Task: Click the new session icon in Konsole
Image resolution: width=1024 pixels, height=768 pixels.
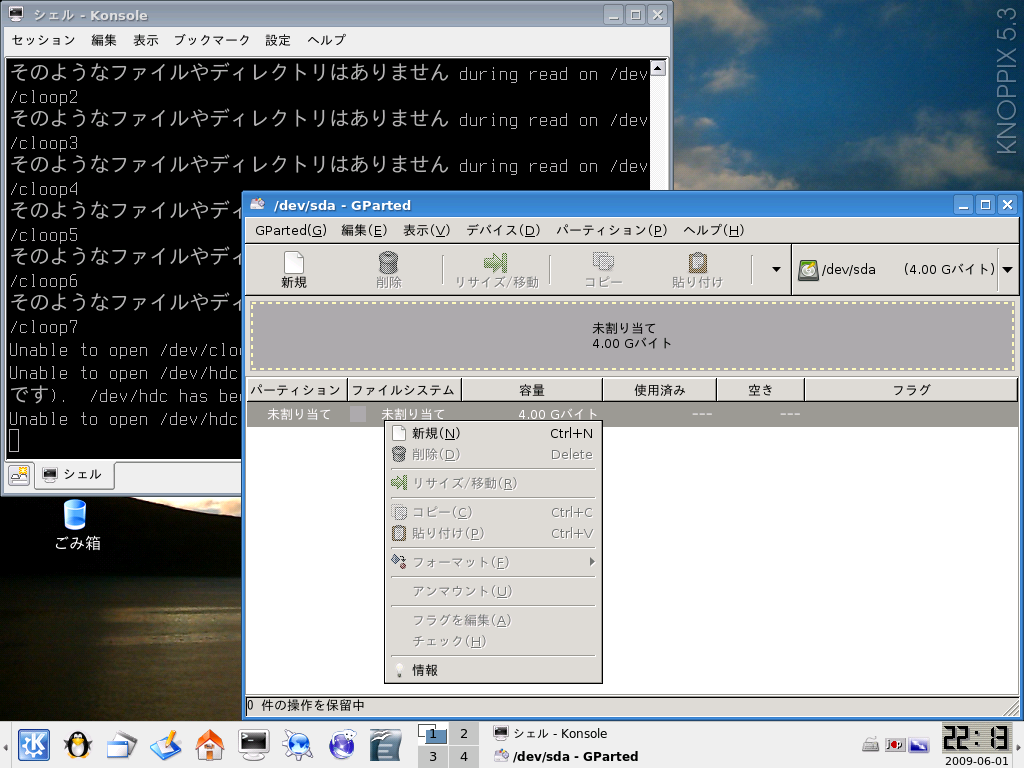Action: click(19, 474)
